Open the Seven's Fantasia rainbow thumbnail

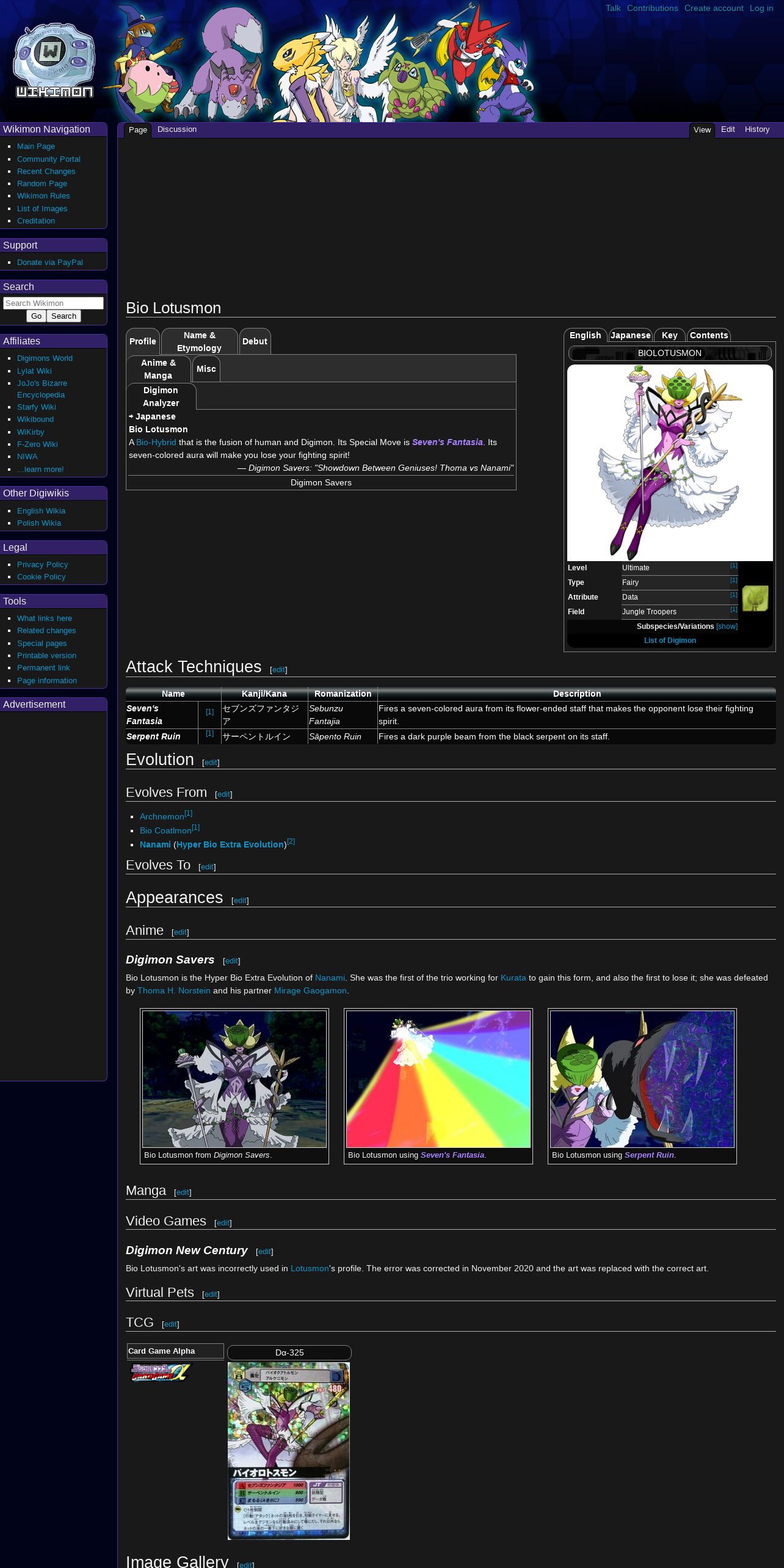click(x=438, y=1079)
